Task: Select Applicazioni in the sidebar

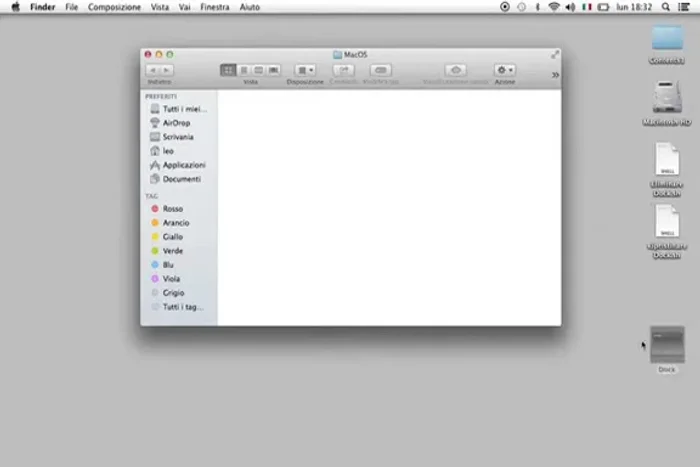Action: point(184,165)
